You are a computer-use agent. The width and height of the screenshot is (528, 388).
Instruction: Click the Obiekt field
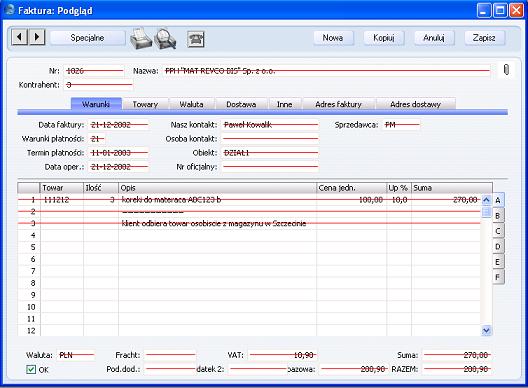(x=270, y=153)
